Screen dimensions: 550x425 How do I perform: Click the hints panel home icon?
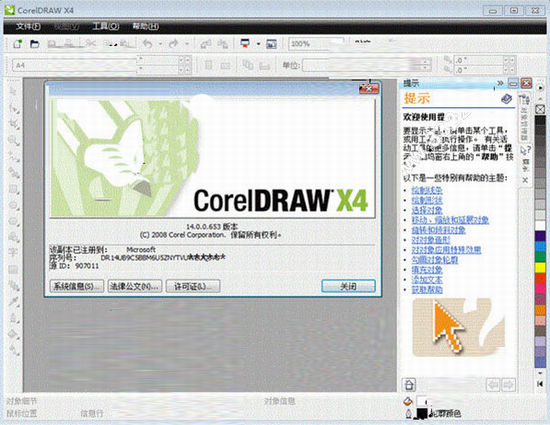409,385
